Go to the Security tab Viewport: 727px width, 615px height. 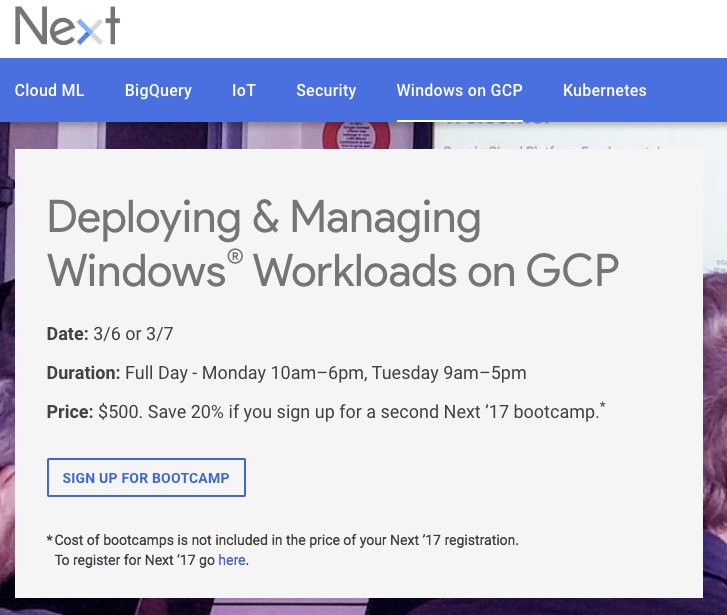coord(326,90)
